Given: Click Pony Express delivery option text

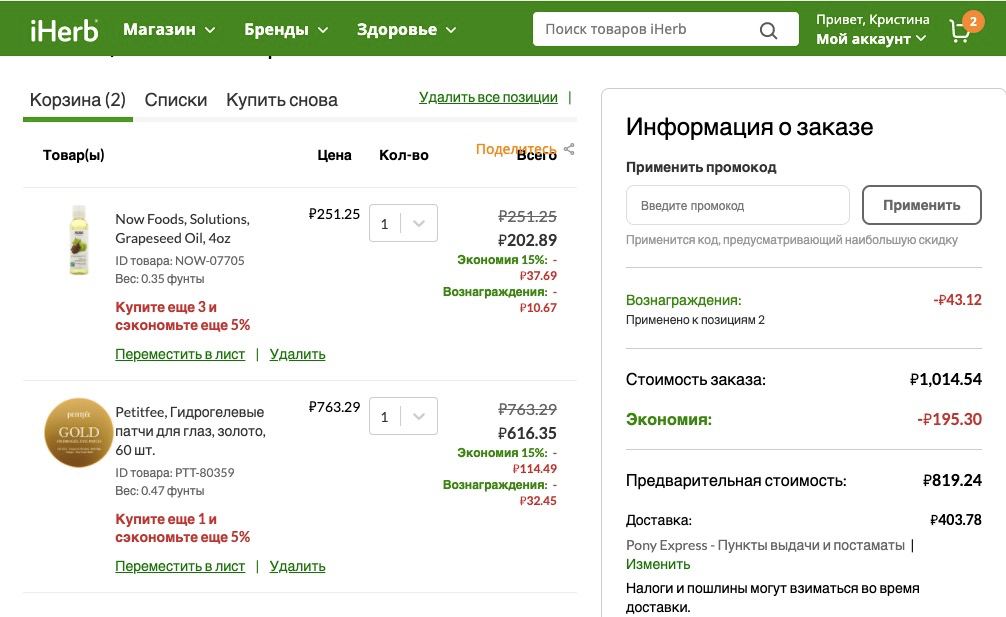Looking at the screenshot, I should pyautogui.click(x=765, y=545).
